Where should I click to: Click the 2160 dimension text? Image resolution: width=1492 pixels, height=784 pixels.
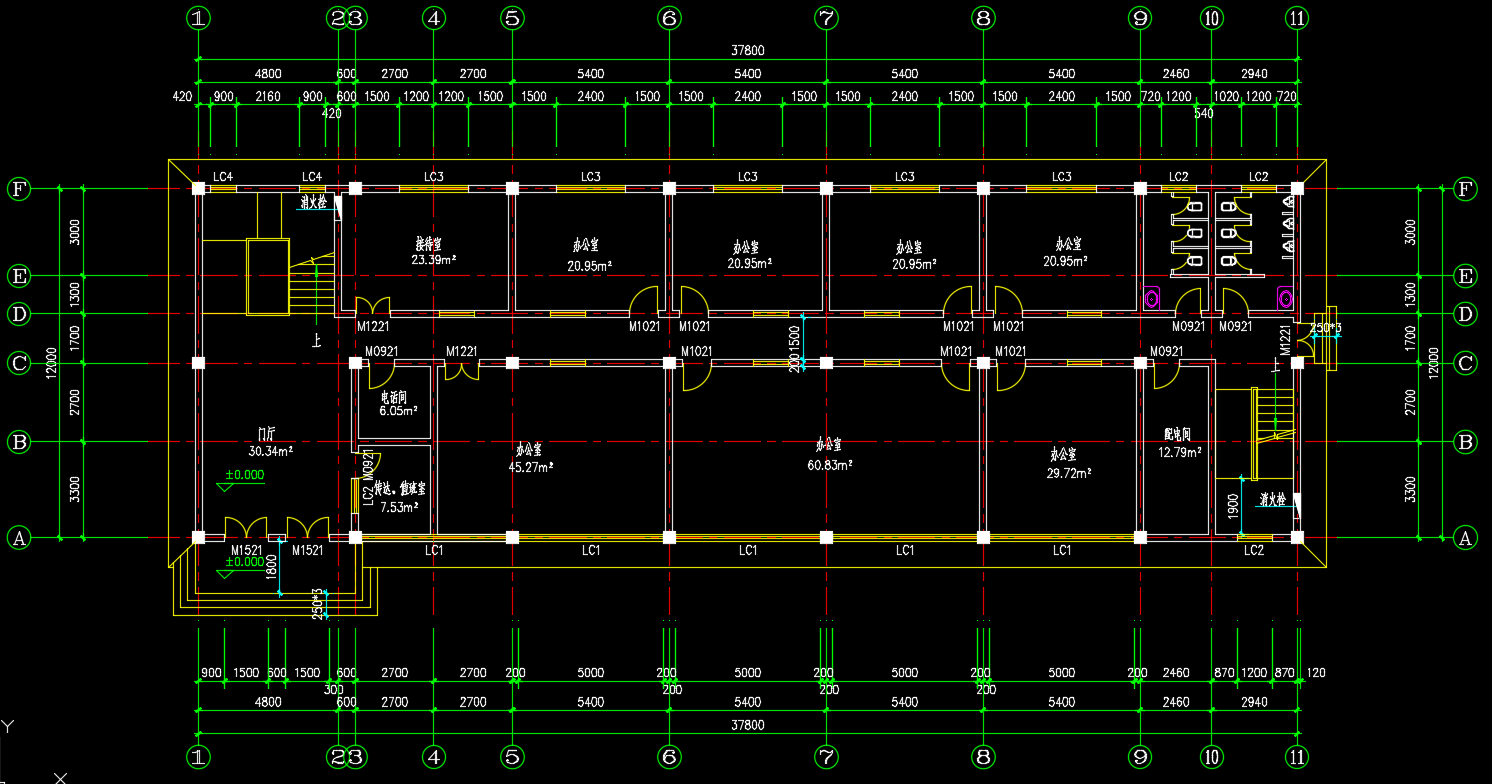[x=268, y=97]
